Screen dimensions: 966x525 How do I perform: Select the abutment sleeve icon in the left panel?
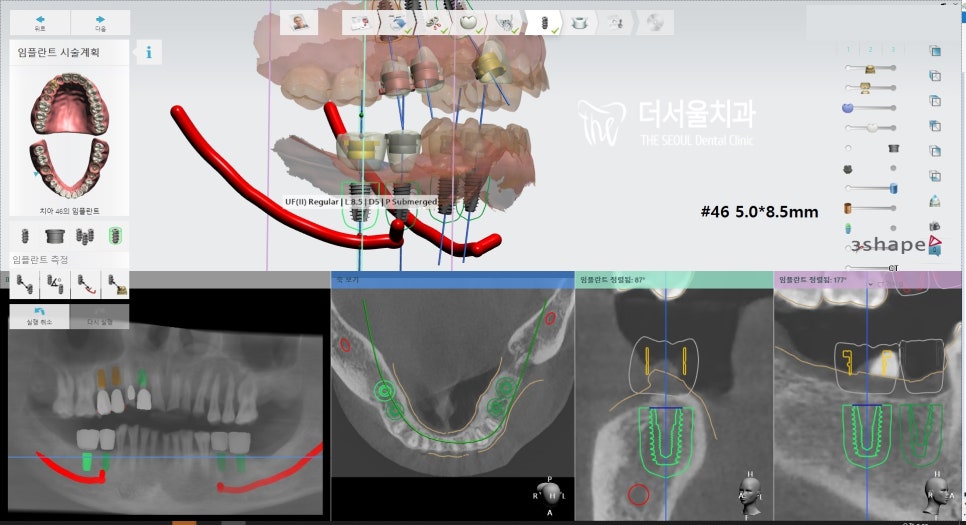click(x=54, y=237)
